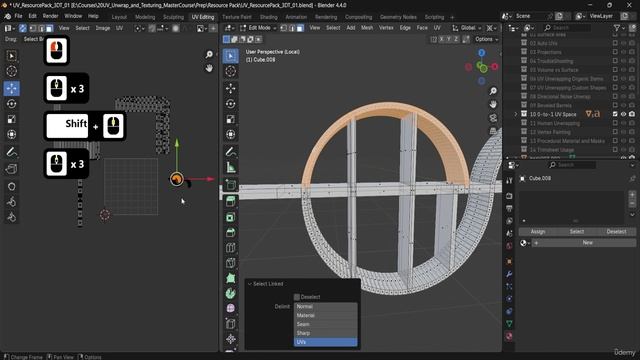640x360 pixels.
Task: Choose Seam in the Delimit list
Action: [x=325, y=324]
